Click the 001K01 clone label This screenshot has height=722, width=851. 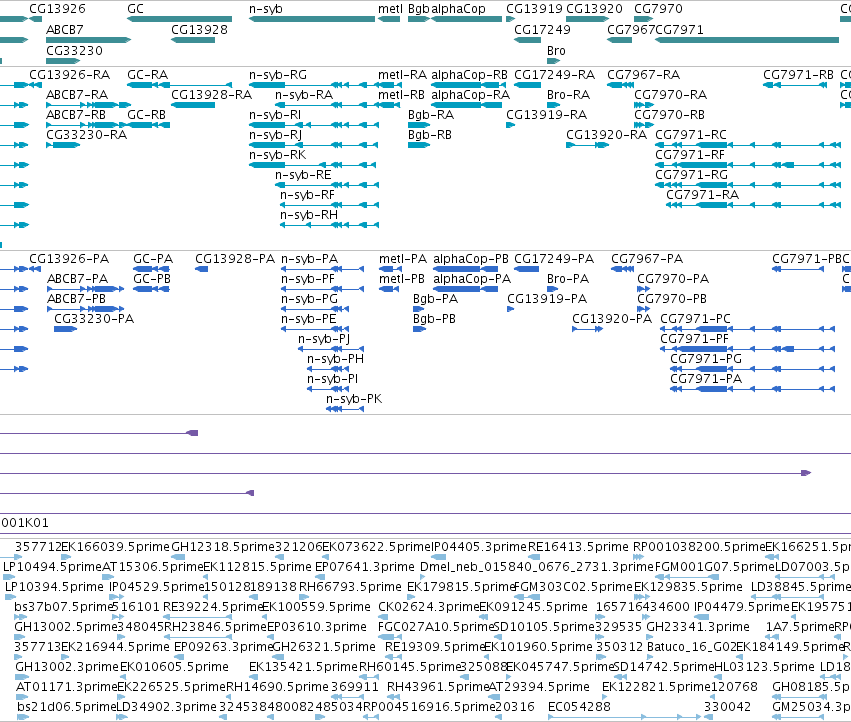[25, 523]
